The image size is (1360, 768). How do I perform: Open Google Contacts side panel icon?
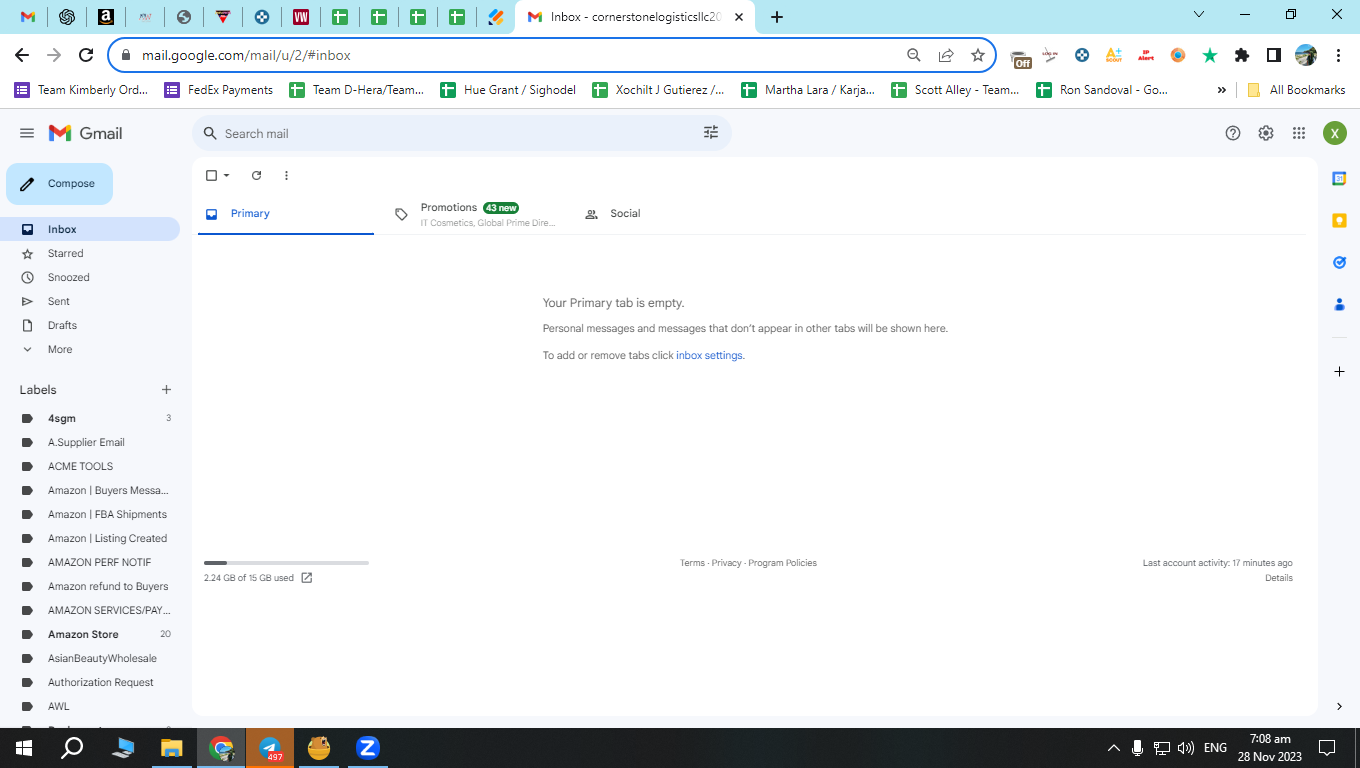[x=1339, y=304]
